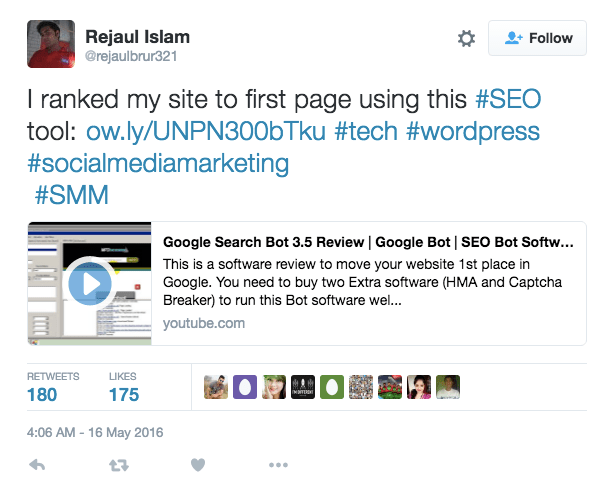Open the more options ellipsis menu
The image size is (608, 499).
[x=278, y=465]
